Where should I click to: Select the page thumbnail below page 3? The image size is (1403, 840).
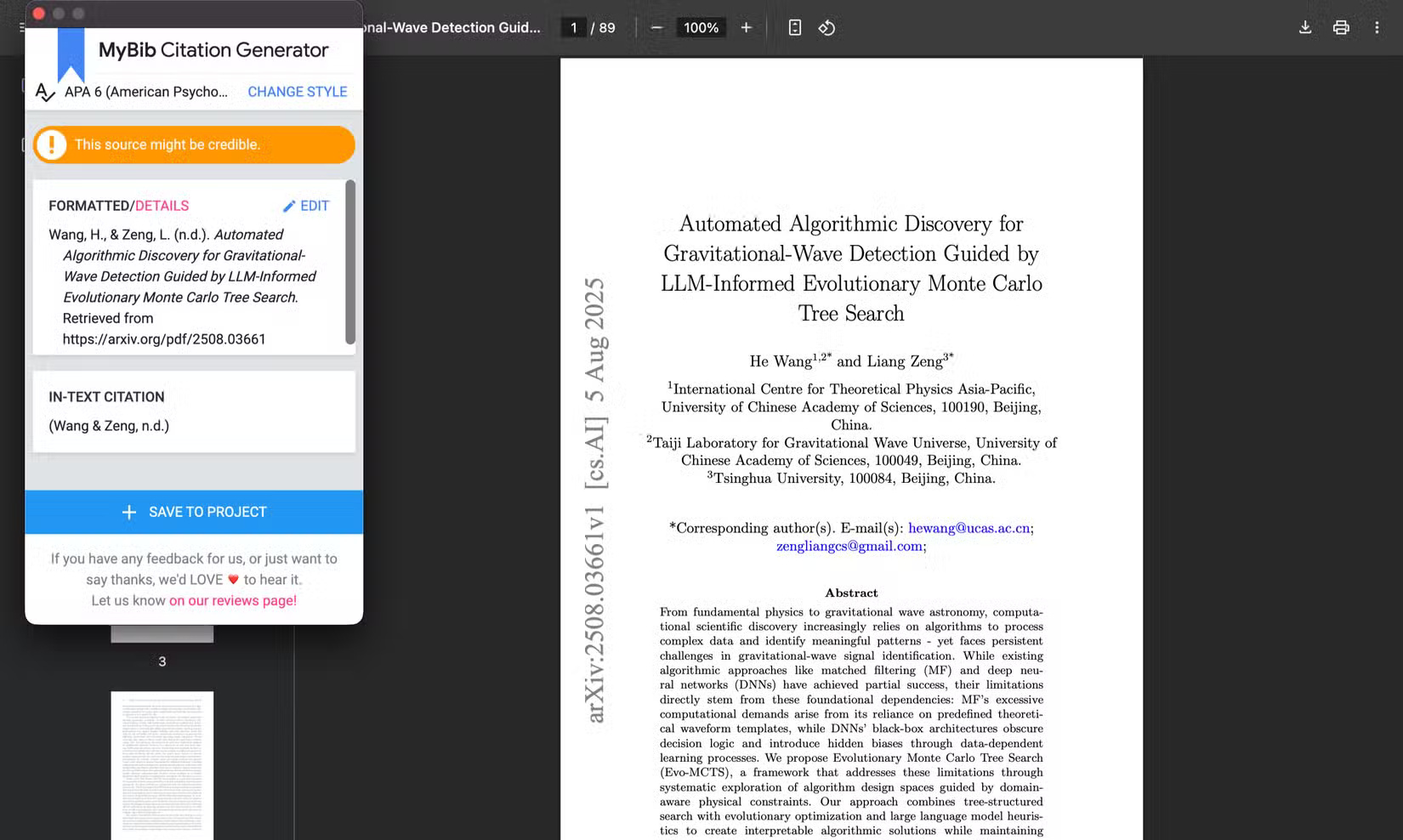click(162, 763)
